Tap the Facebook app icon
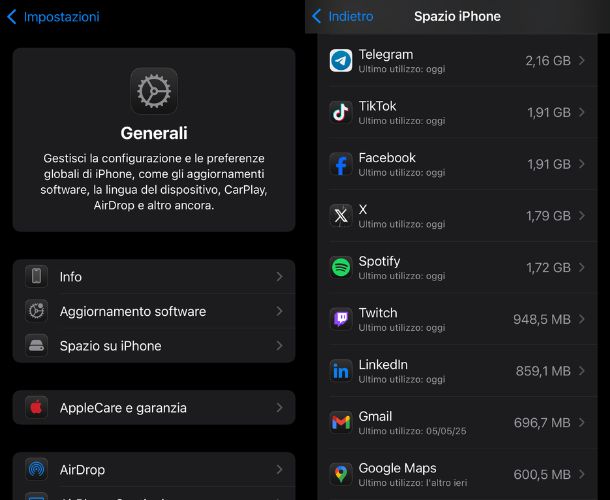610x500 pixels. (x=341, y=164)
